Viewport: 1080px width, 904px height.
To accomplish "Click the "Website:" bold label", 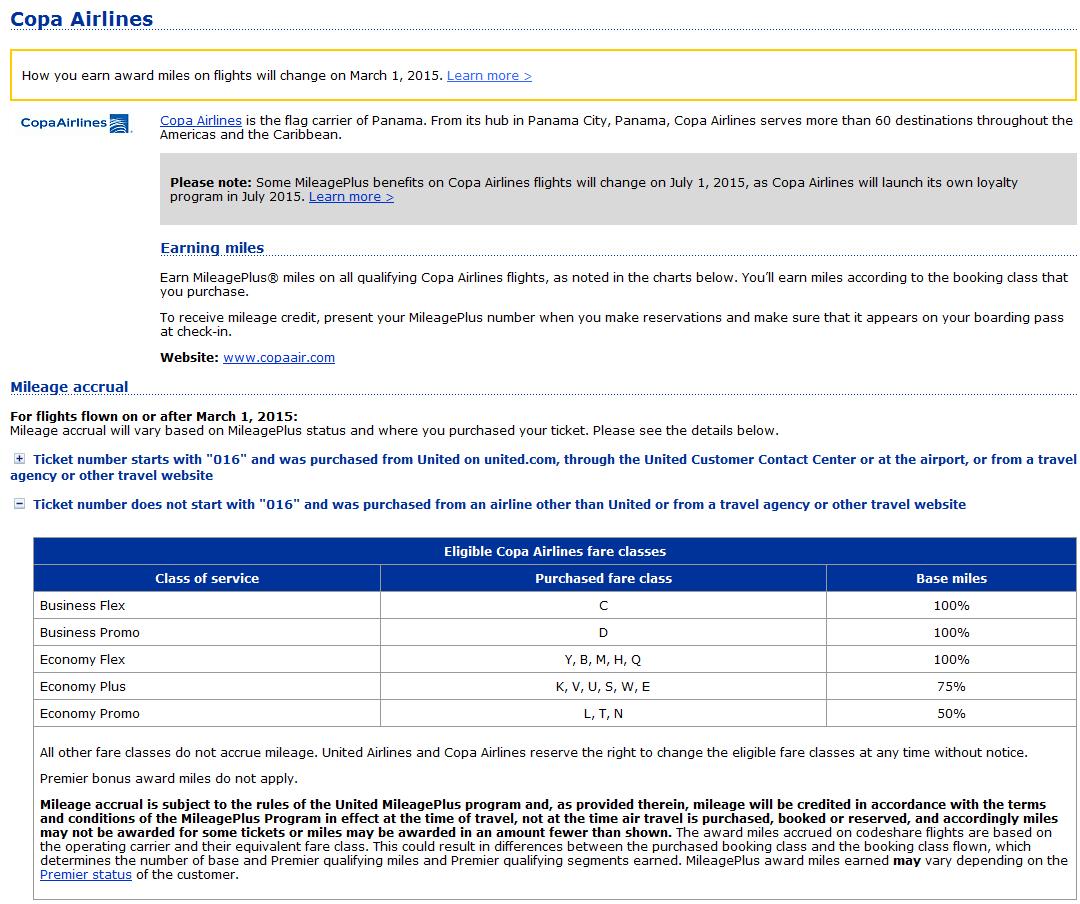I will coord(189,358).
